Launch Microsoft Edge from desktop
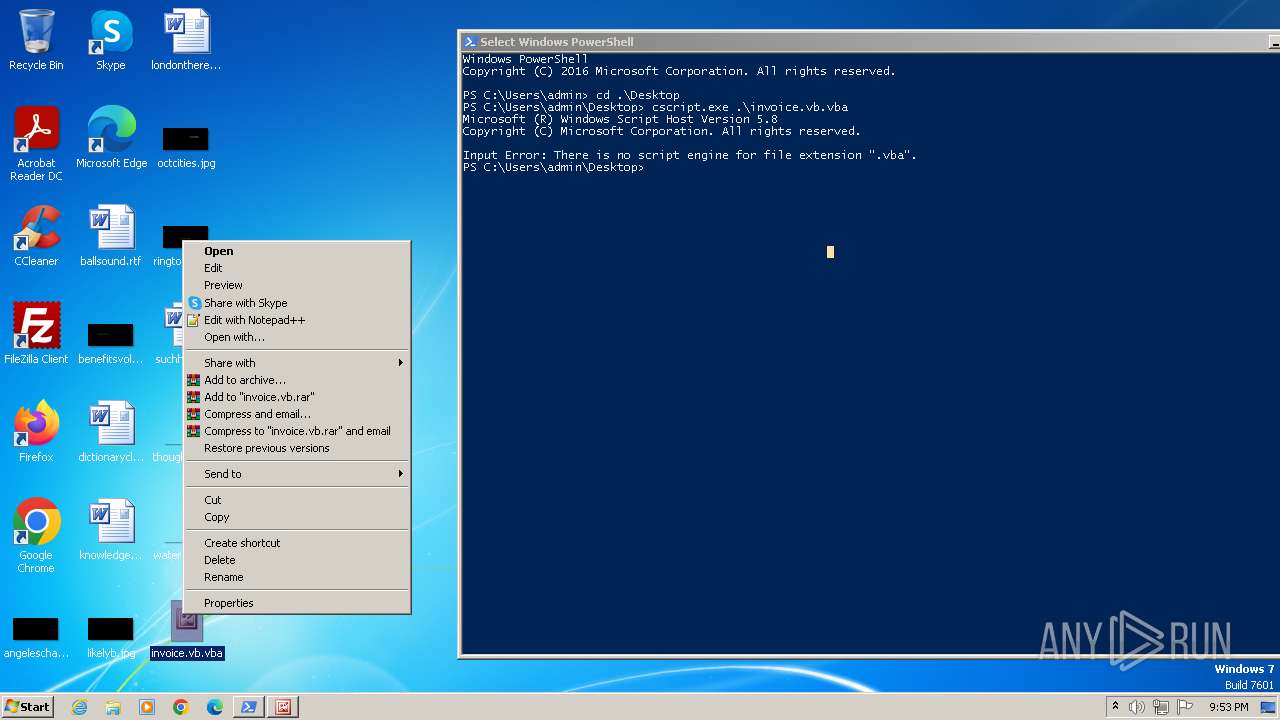This screenshot has width=1280, height=720. (x=111, y=138)
